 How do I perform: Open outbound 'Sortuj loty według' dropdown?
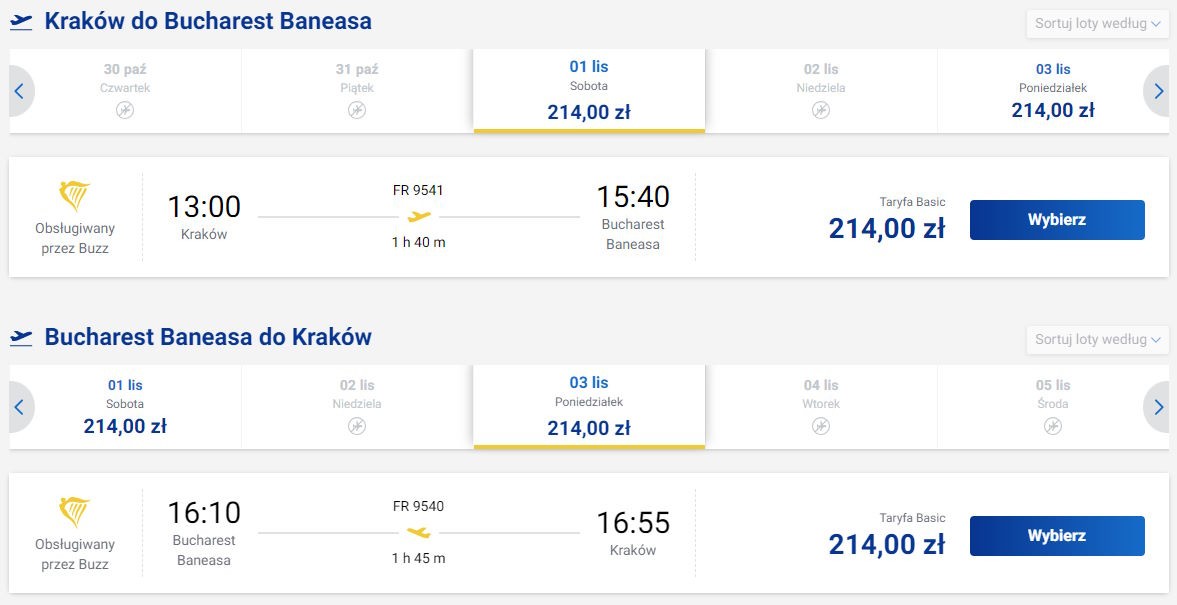tap(1097, 23)
